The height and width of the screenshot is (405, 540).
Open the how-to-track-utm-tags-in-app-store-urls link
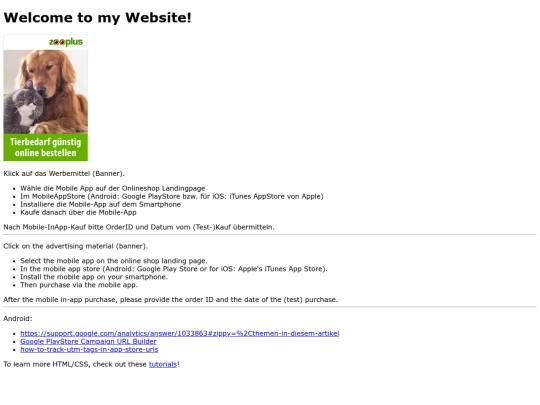(89, 350)
